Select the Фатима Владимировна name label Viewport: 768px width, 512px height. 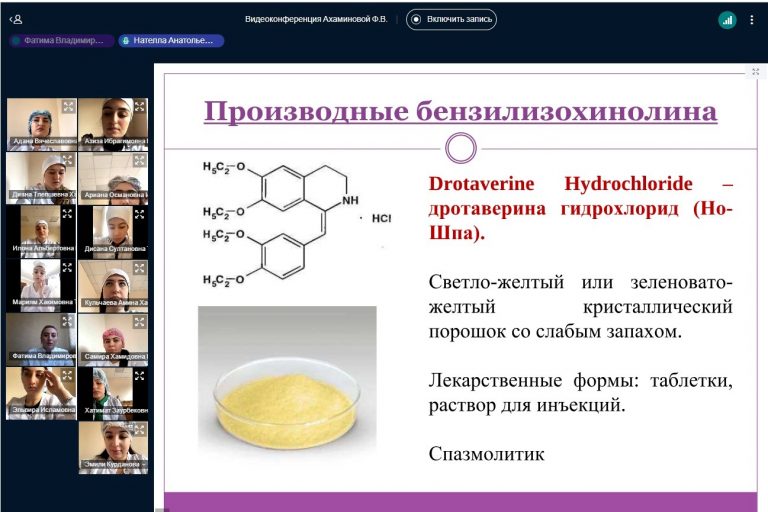point(44,356)
